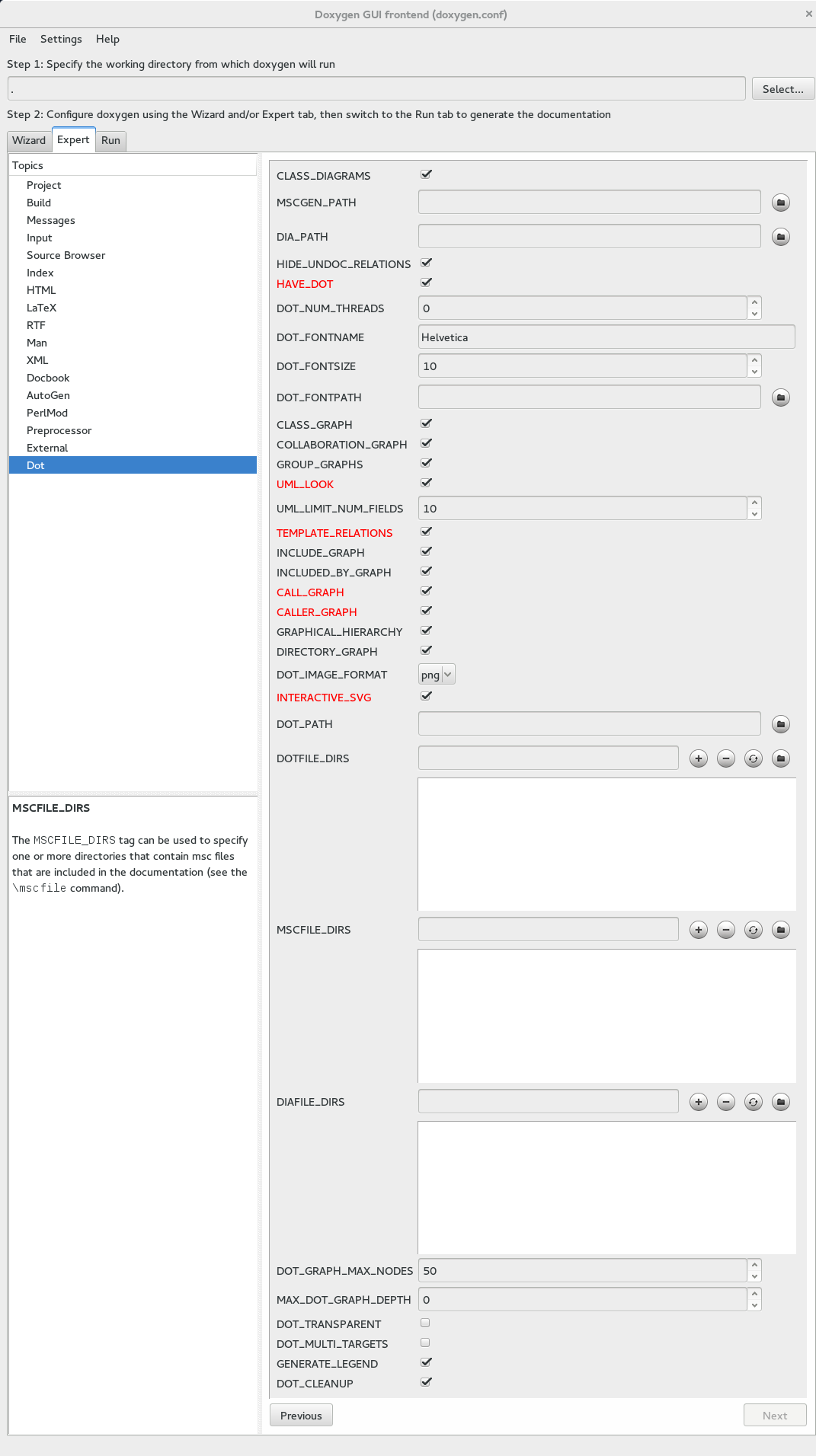Screen dimensions: 816x1456
Task: Open the Settings menu
Action: (x=61, y=39)
